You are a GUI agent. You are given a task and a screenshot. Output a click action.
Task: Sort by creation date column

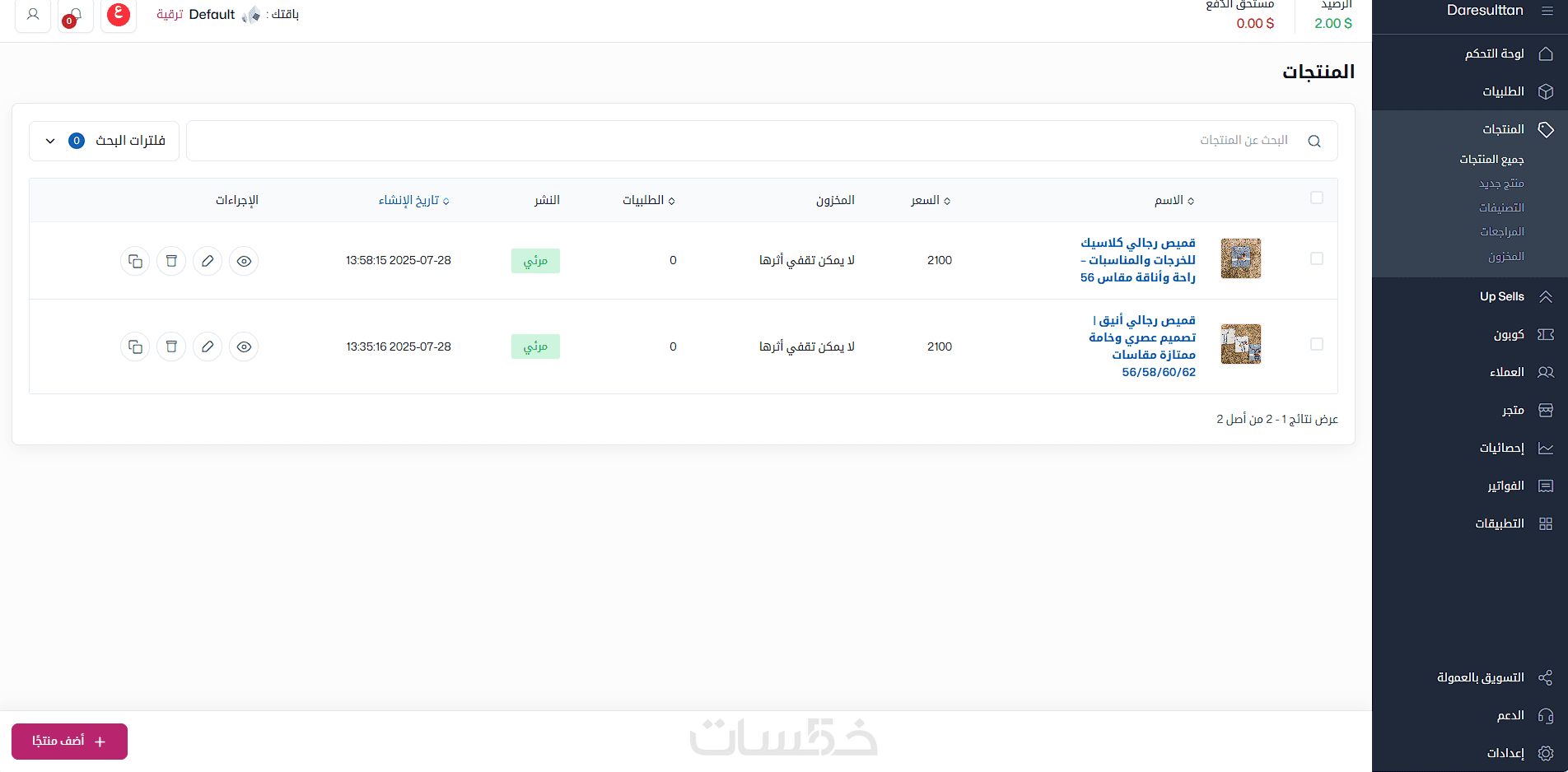coord(414,200)
